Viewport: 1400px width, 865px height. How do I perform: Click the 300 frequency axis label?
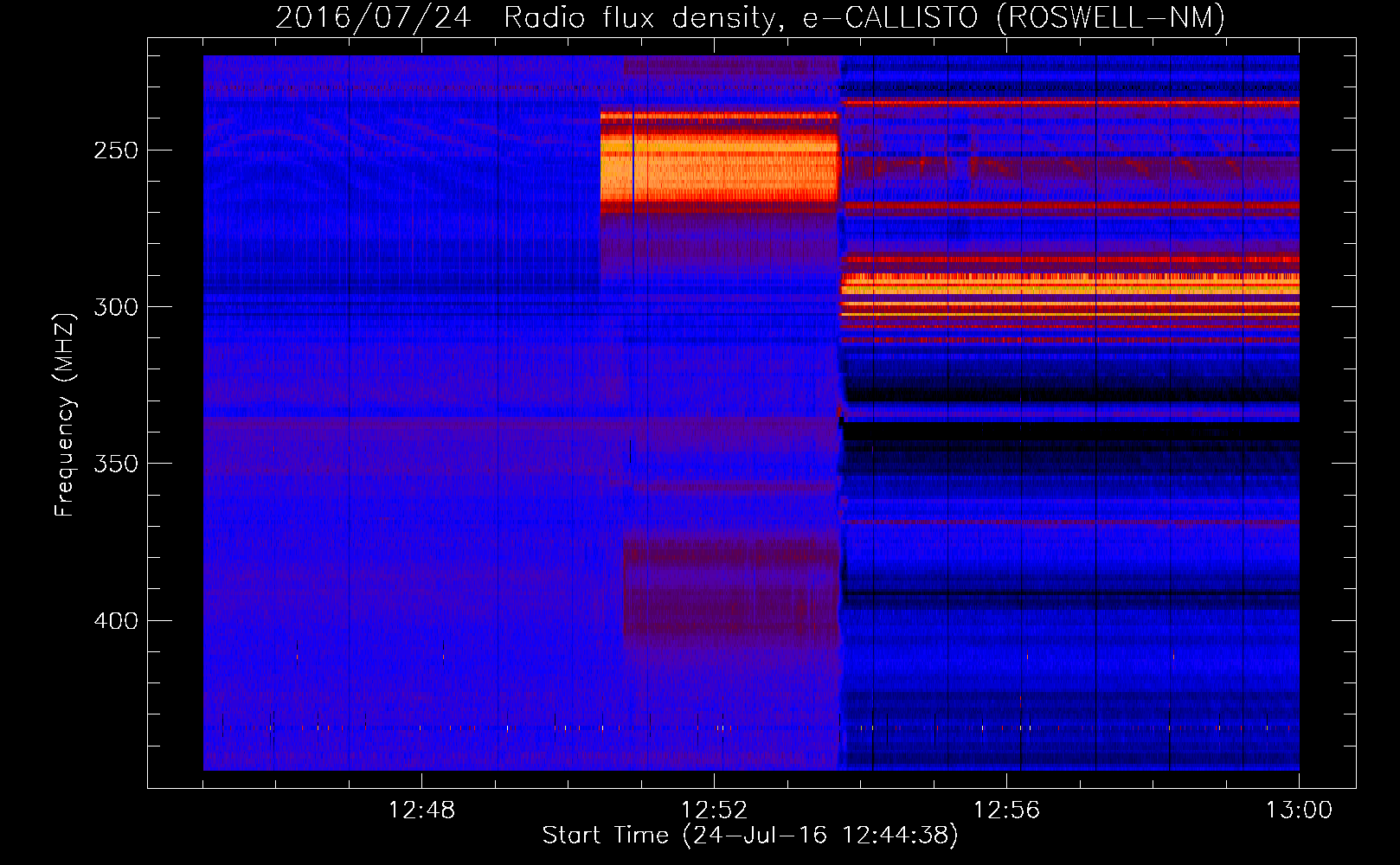[x=116, y=307]
